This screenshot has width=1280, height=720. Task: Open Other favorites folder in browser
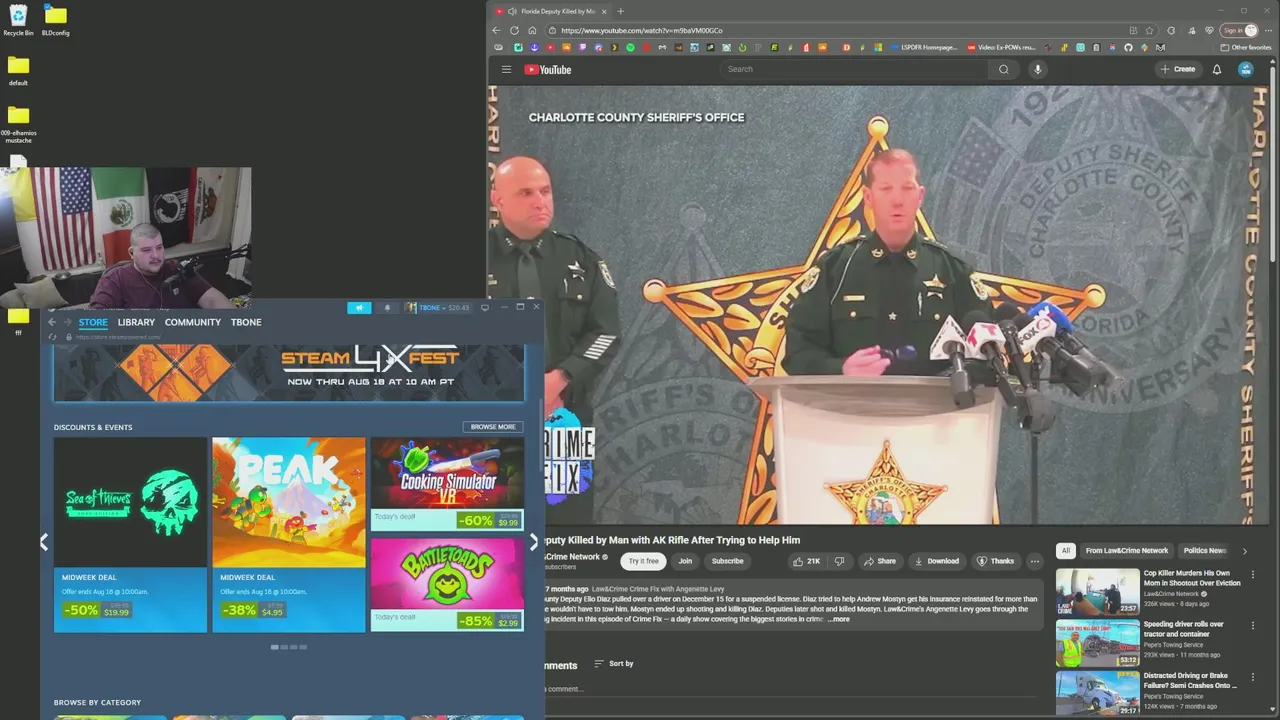click(1246, 47)
